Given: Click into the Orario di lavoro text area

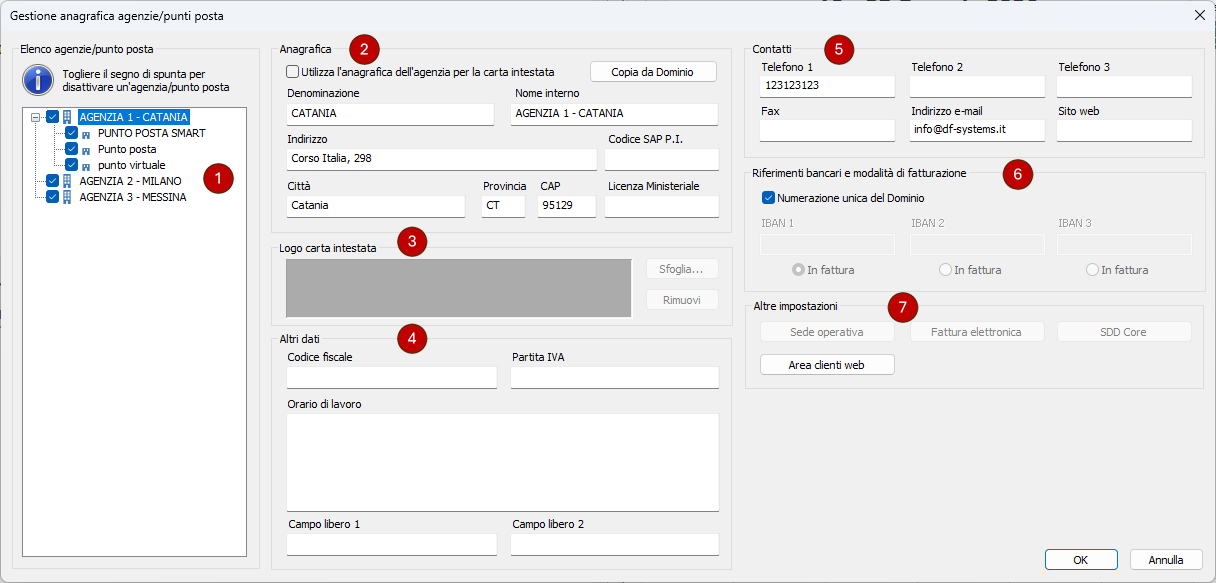Looking at the screenshot, I should [502, 462].
